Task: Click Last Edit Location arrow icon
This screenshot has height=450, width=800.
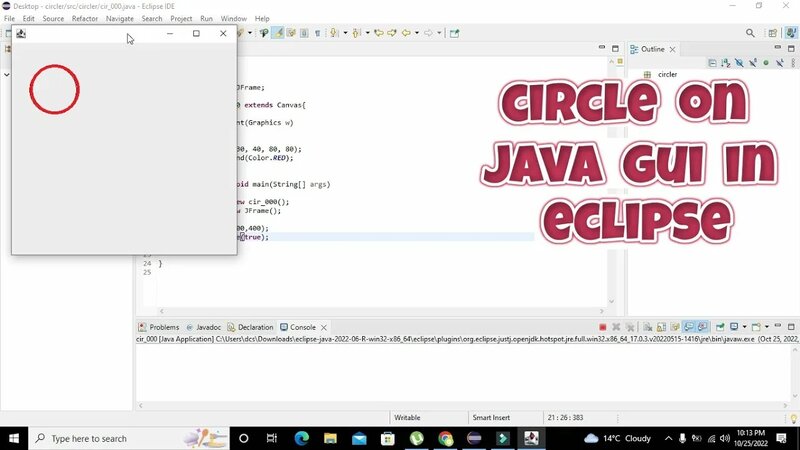Action: pos(379,33)
